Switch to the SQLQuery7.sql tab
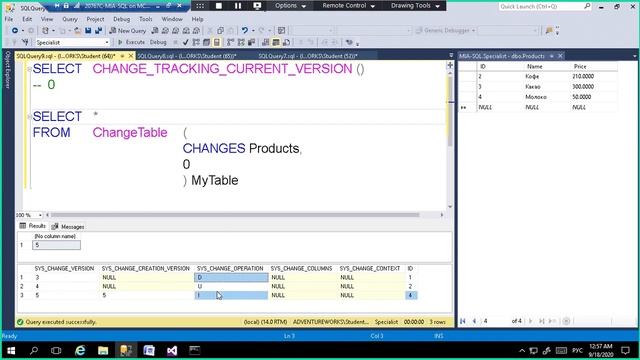Screen dimensions: 640x360 (308, 56)
